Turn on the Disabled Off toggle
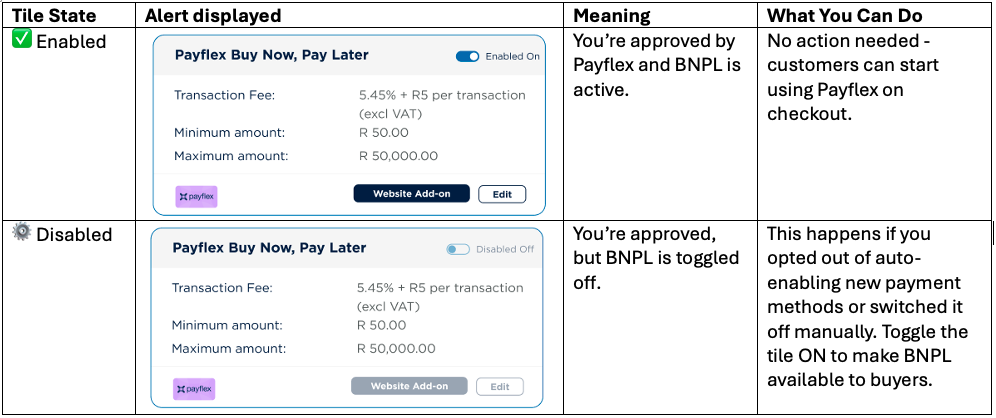This screenshot has height=418, width=996. tap(458, 249)
